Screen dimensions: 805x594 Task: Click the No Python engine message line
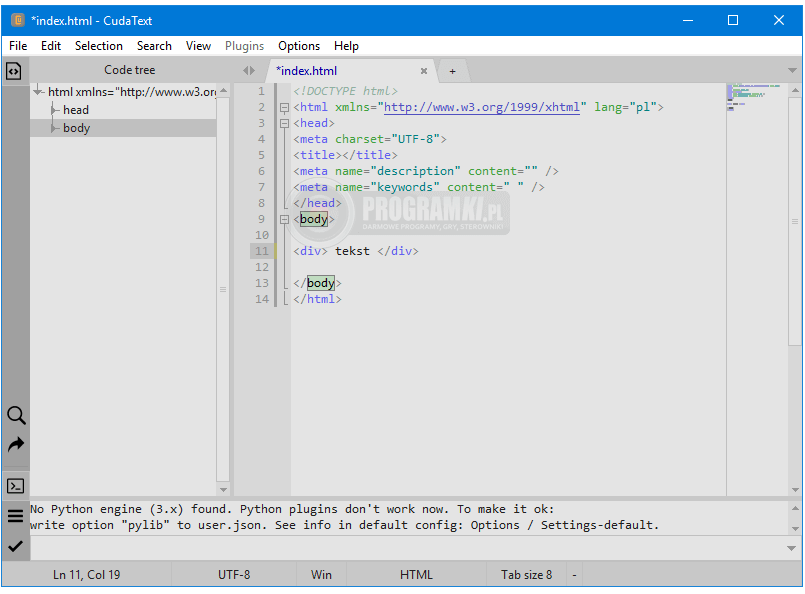[x=292, y=509]
